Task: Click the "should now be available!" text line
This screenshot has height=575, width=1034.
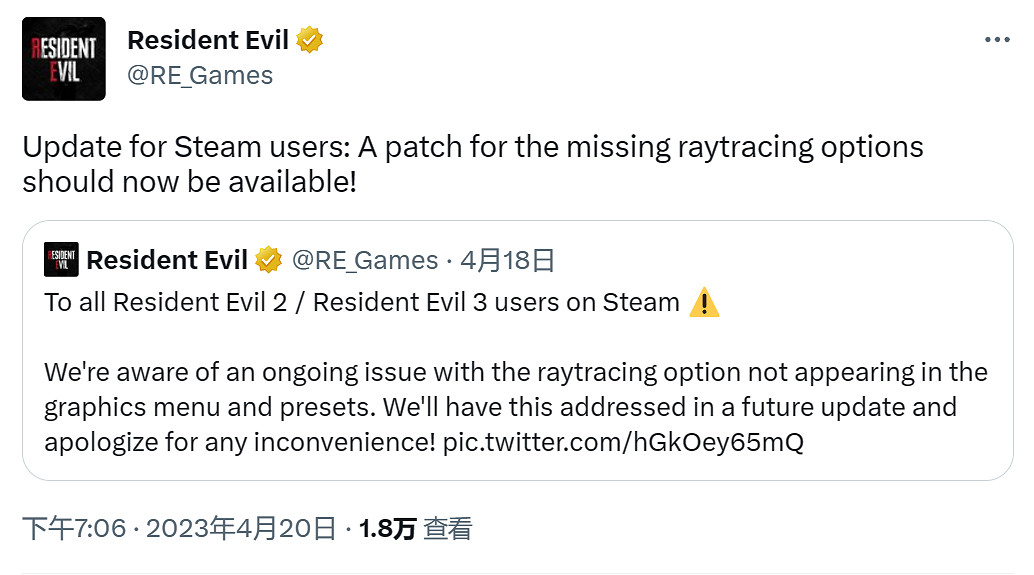Action: click(x=189, y=182)
